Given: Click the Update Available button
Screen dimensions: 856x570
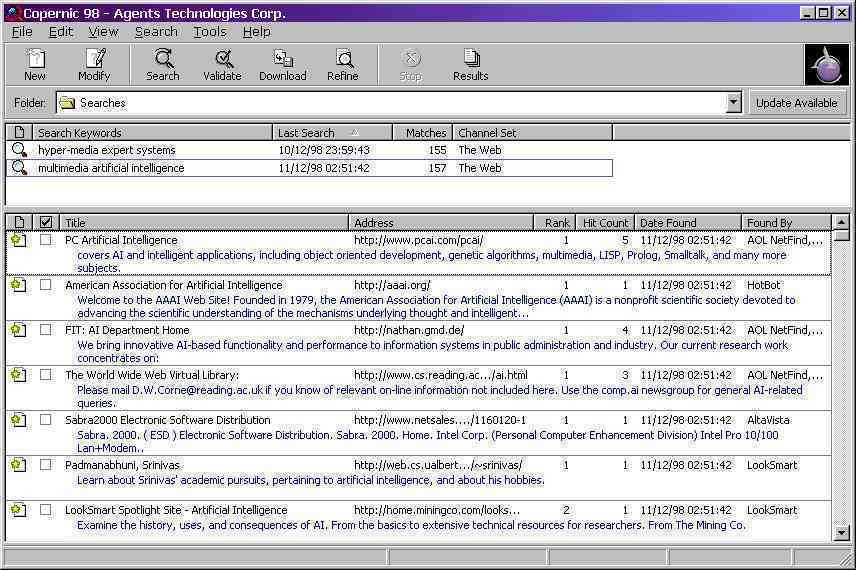Looking at the screenshot, I should pos(796,103).
